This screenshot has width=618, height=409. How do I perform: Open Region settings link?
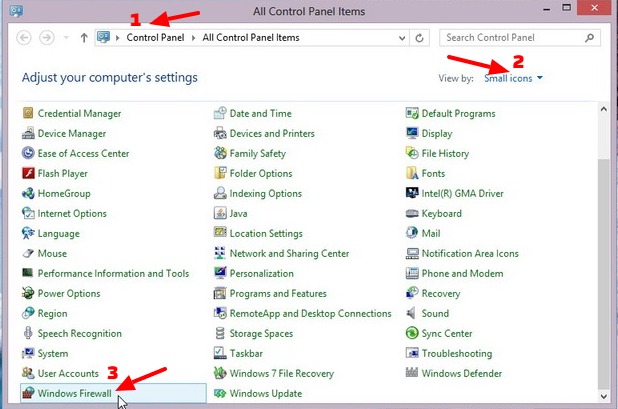click(52, 314)
